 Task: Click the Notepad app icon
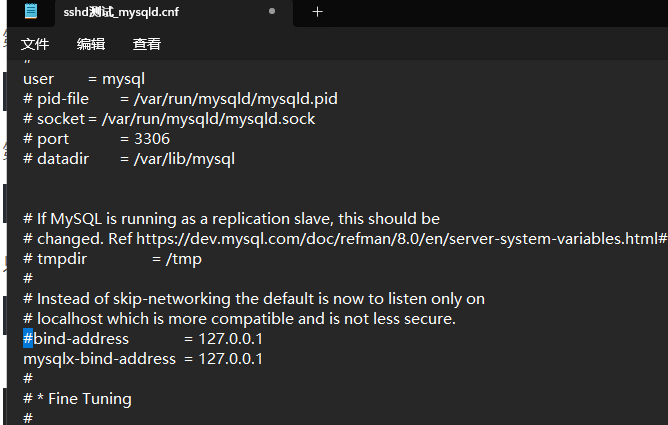point(31,12)
